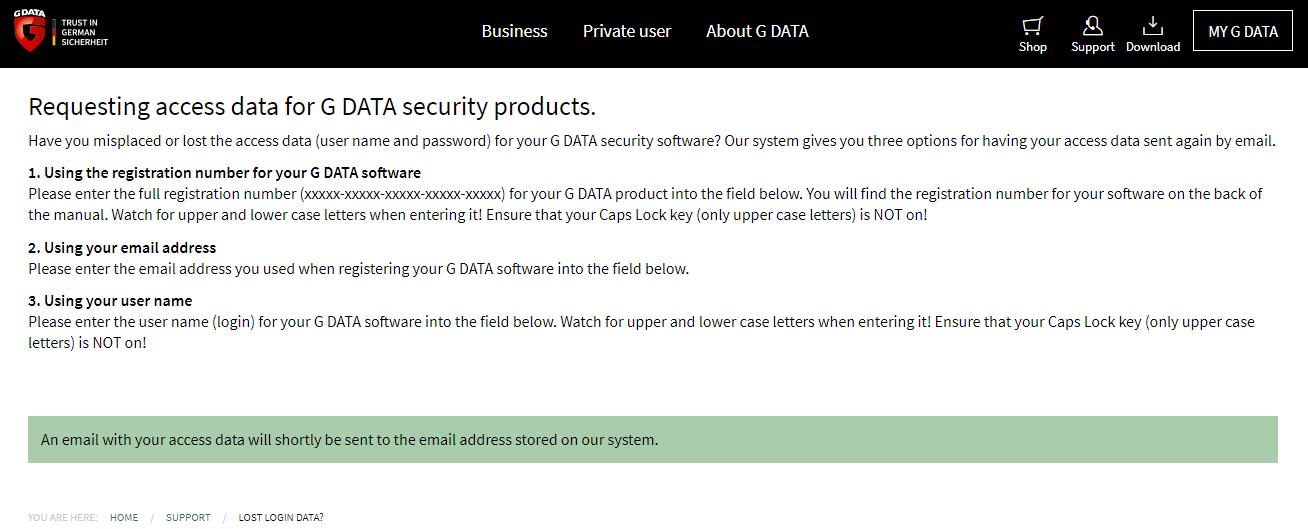Click the Trust in German Sicherheit tagline
1308x529 pixels.
tap(84, 32)
